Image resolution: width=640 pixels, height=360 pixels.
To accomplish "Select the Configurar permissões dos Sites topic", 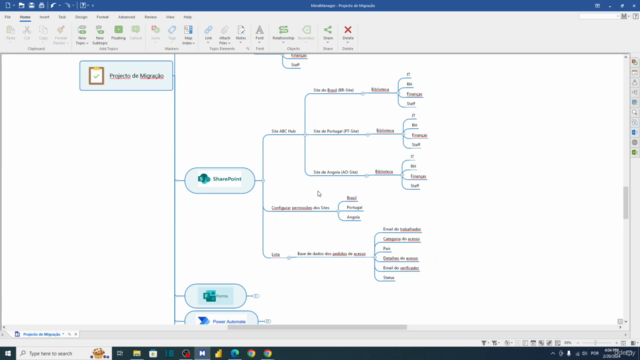I will point(300,208).
